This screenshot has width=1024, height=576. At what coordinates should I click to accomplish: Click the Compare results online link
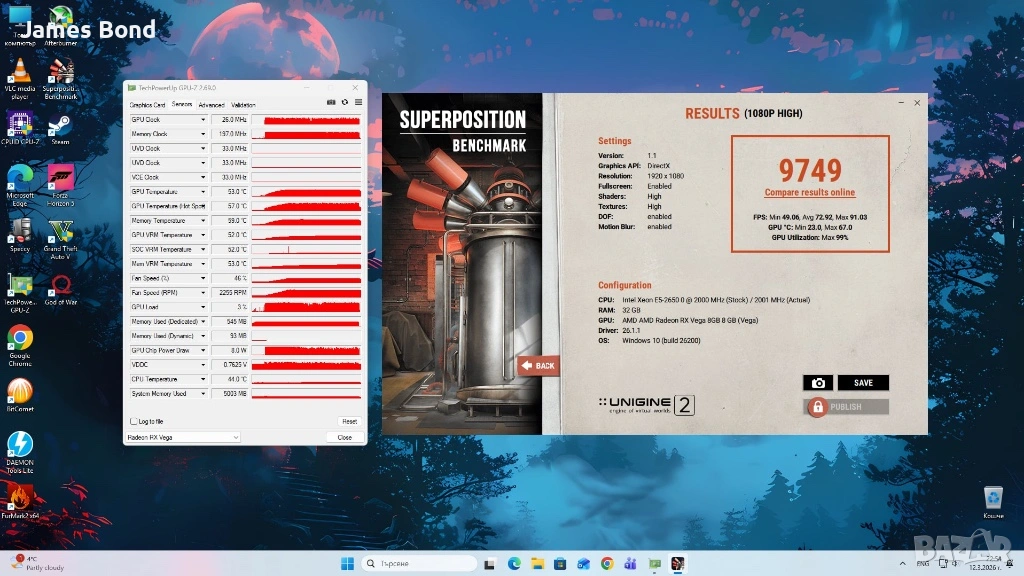click(809, 192)
